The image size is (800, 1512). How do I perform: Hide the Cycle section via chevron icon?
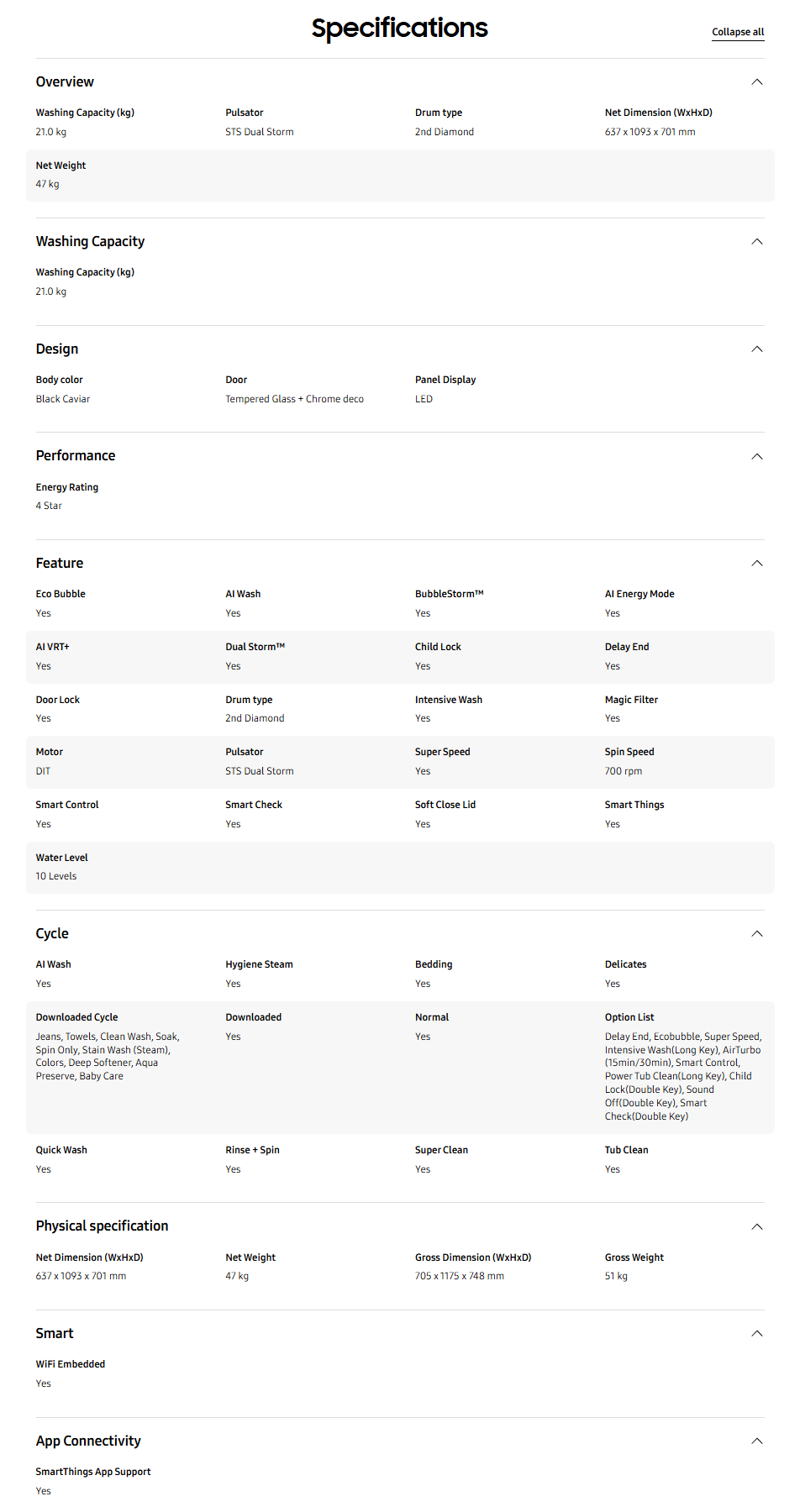click(757, 933)
